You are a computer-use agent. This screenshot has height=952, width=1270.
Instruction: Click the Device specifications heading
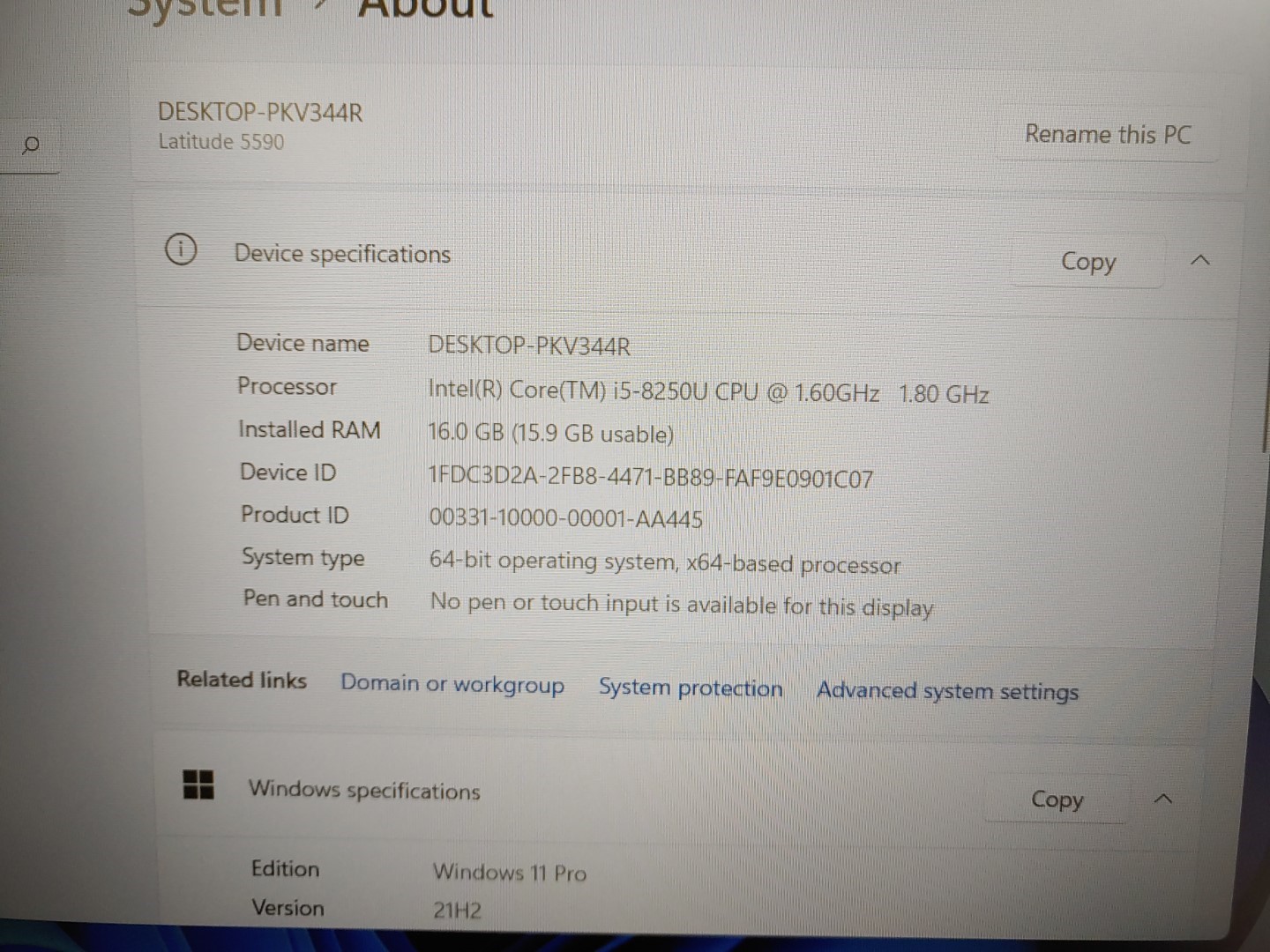(x=342, y=254)
